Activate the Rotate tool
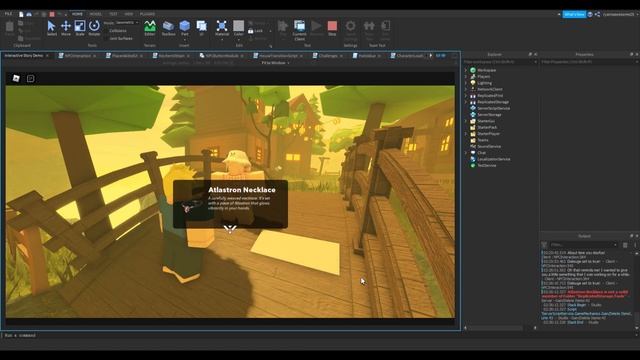 coord(94,28)
